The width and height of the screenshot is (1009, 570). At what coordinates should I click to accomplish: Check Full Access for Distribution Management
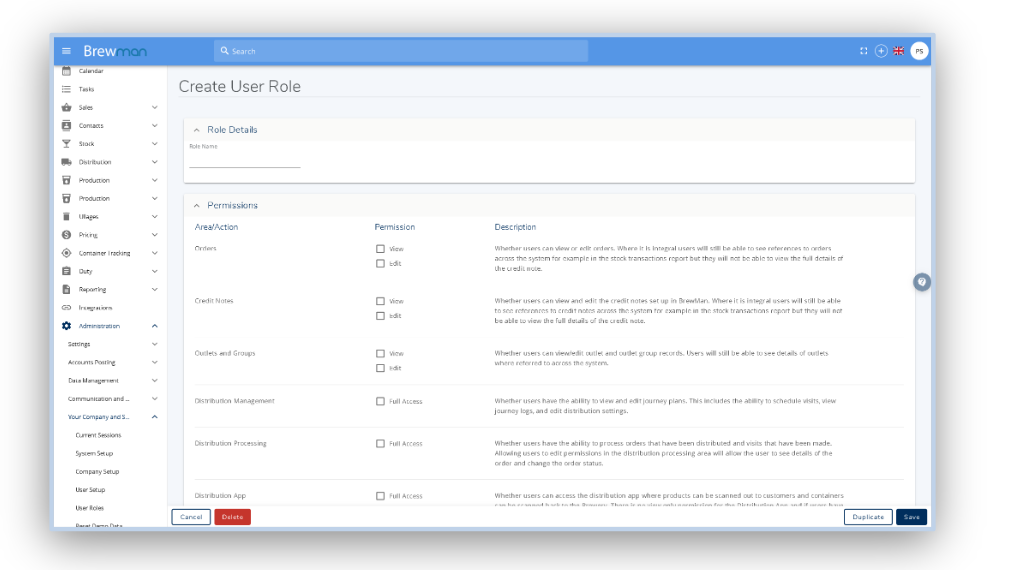(x=380, y=401)
